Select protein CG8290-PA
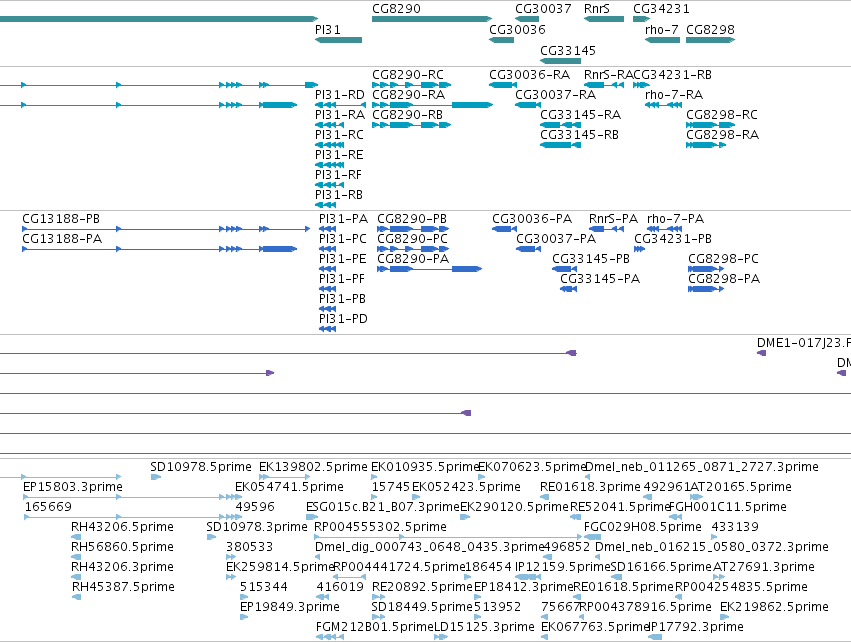The image size is (851, 642). 429,269
